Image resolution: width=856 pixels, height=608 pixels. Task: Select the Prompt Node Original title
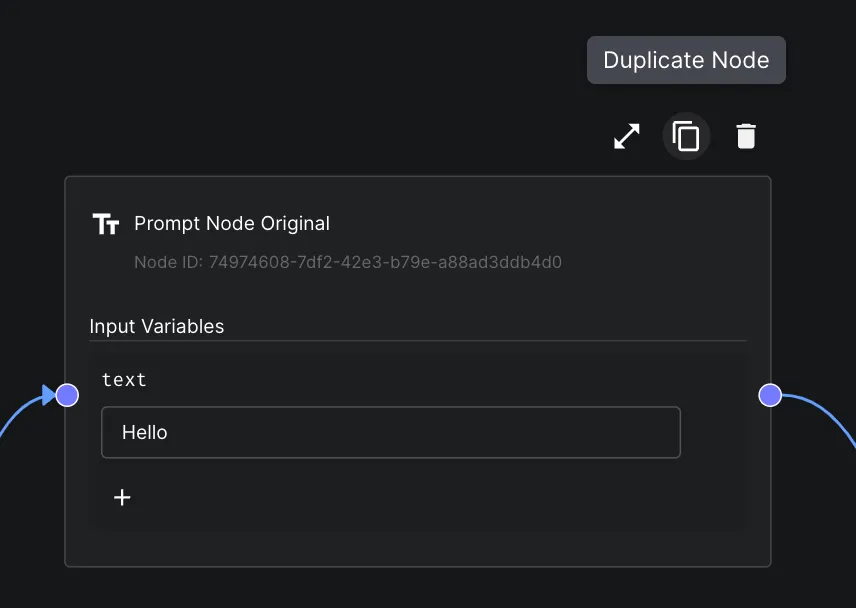click(x=232, y=223)
